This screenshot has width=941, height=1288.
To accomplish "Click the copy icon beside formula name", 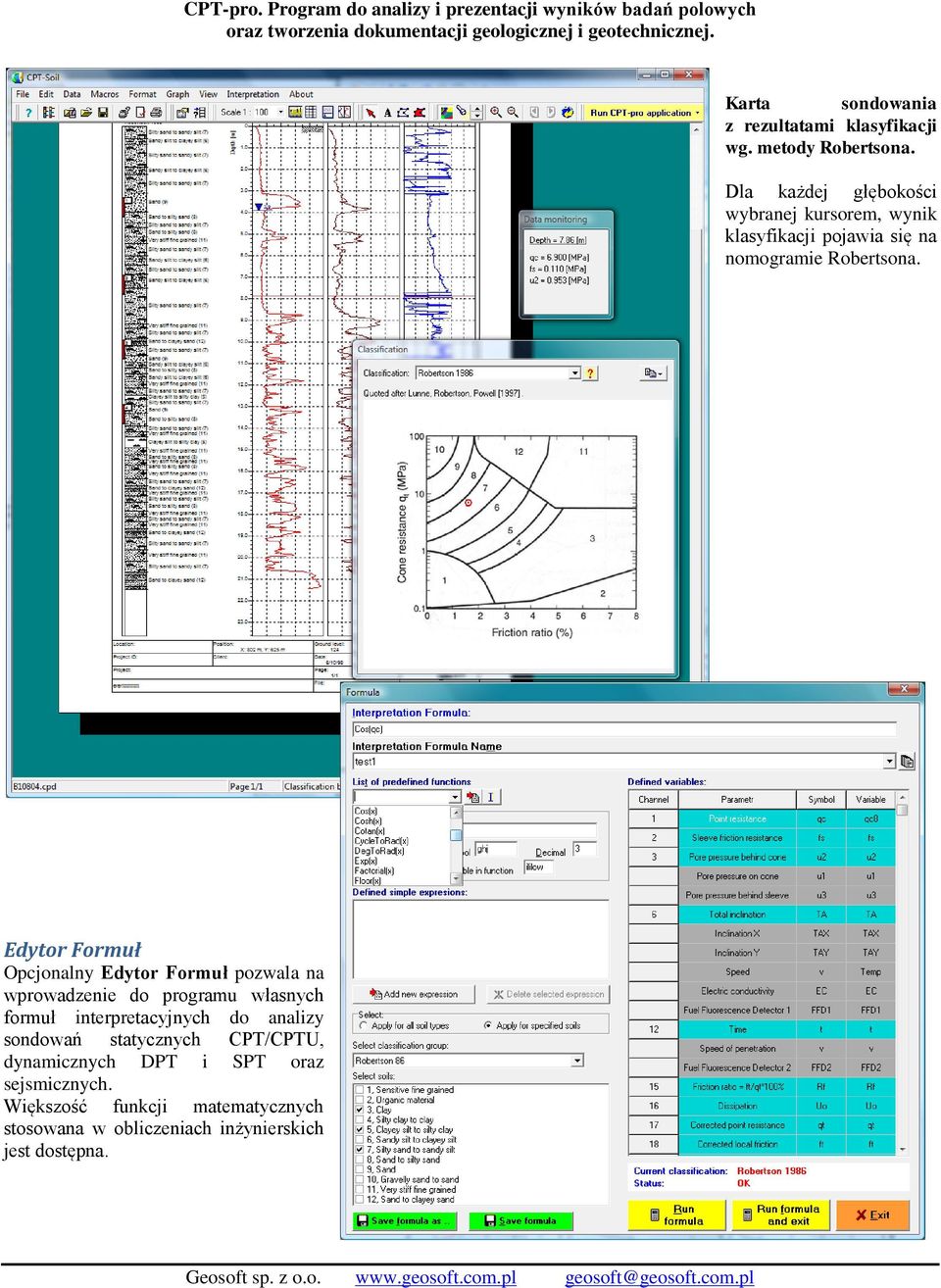I will (x=907, y=762).
